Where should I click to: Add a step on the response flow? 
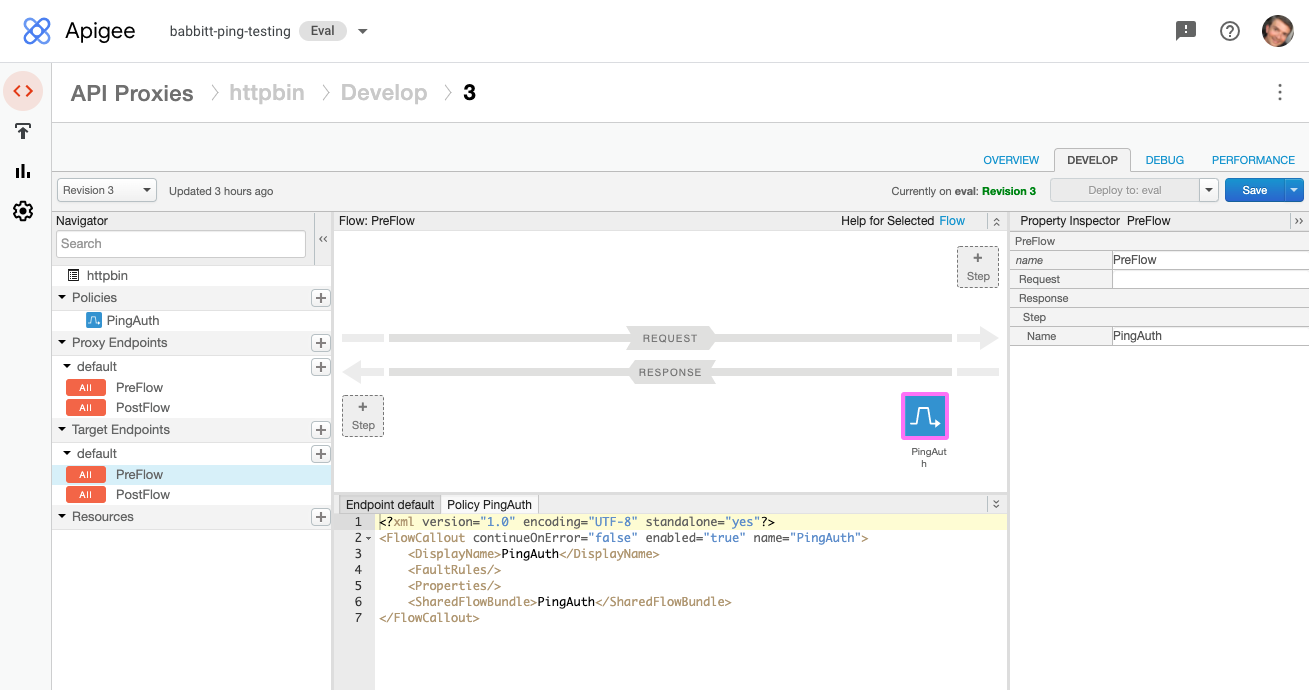[362, 415]
